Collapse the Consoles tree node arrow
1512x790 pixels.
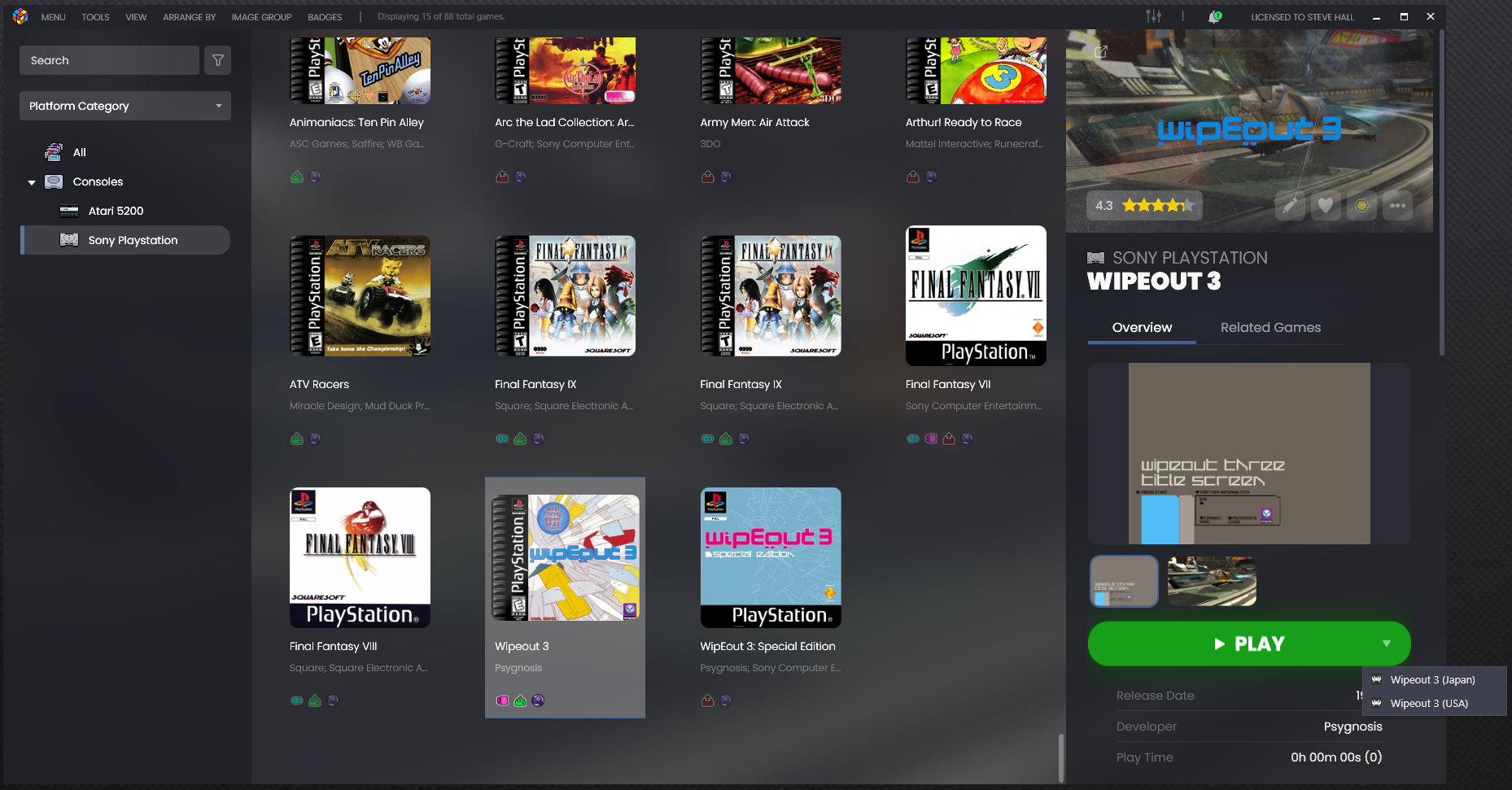(x=32, y=182)
